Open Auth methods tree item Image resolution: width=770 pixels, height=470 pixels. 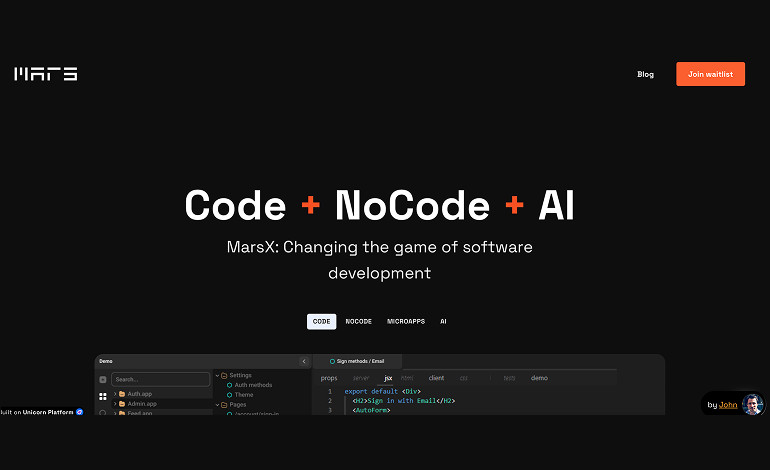tap(253, 385)
